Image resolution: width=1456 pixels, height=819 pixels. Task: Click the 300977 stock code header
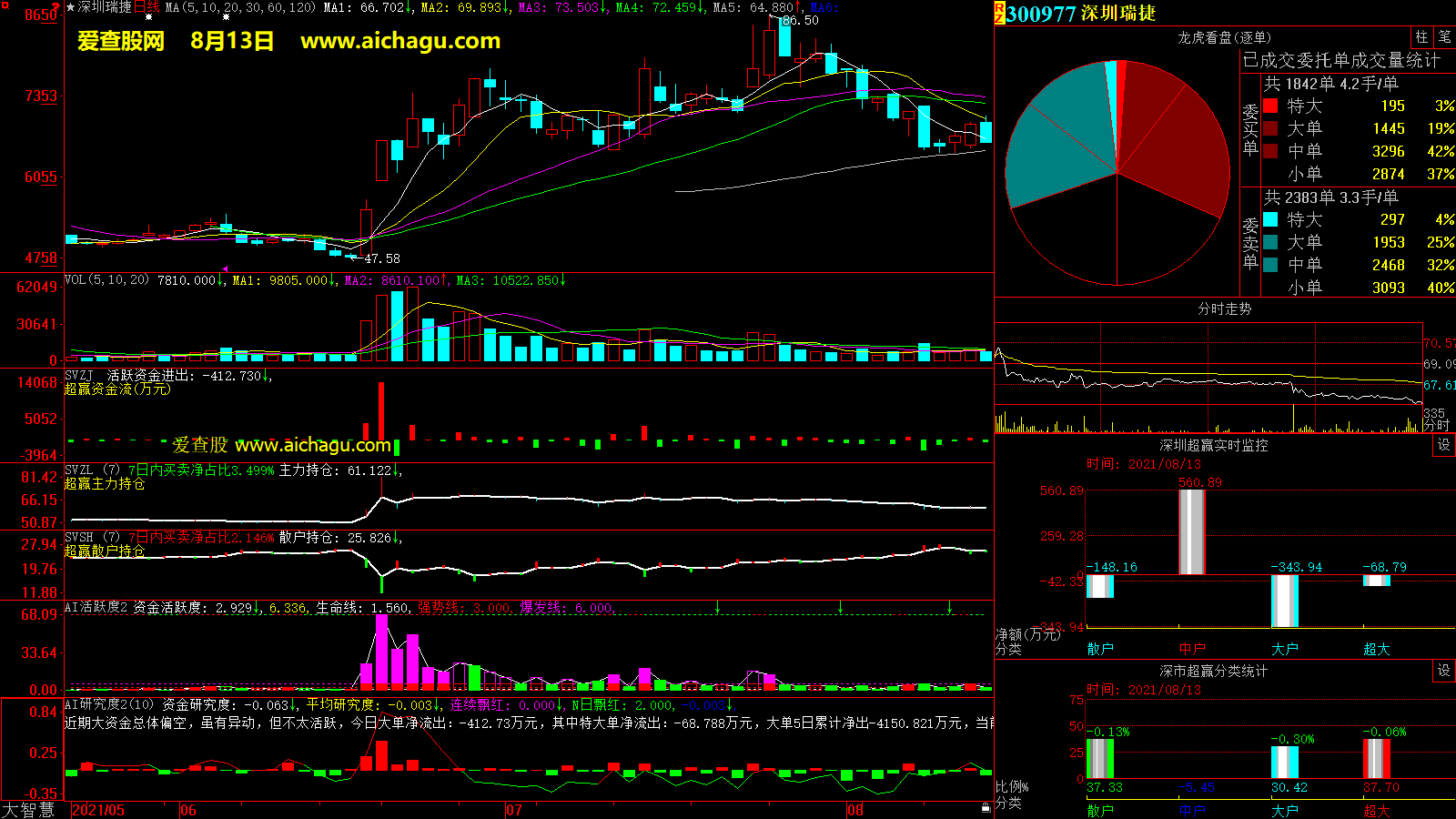tap(1042, 14)
